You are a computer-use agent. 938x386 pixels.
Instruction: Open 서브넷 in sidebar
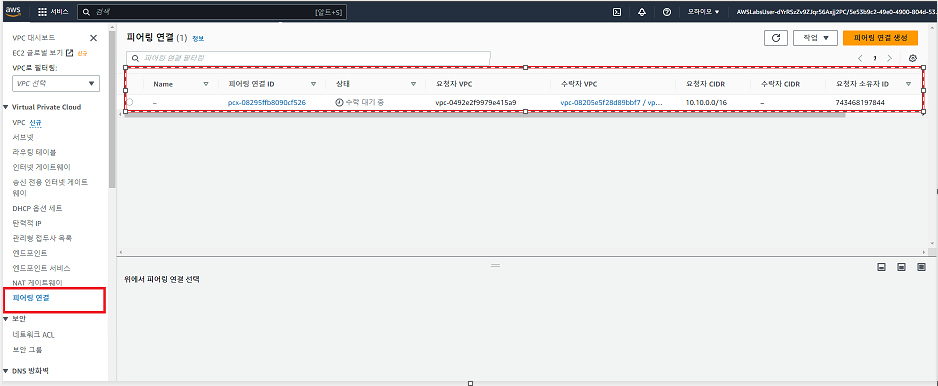click(x=23, y=137)
